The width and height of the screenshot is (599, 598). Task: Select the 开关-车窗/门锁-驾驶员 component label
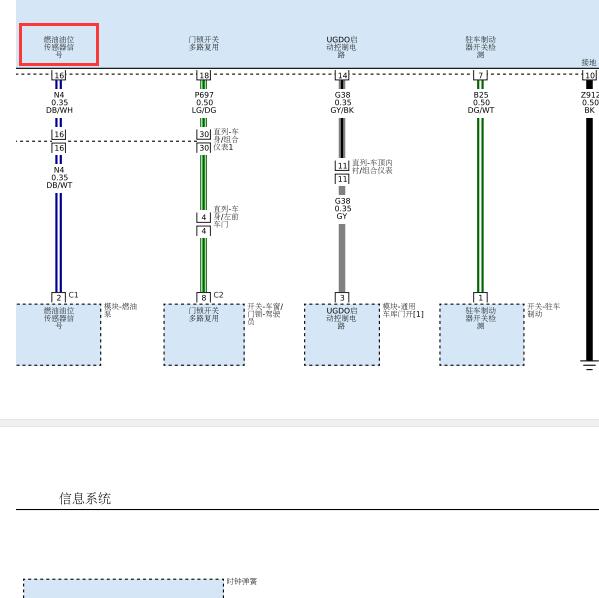click(265, 314)
